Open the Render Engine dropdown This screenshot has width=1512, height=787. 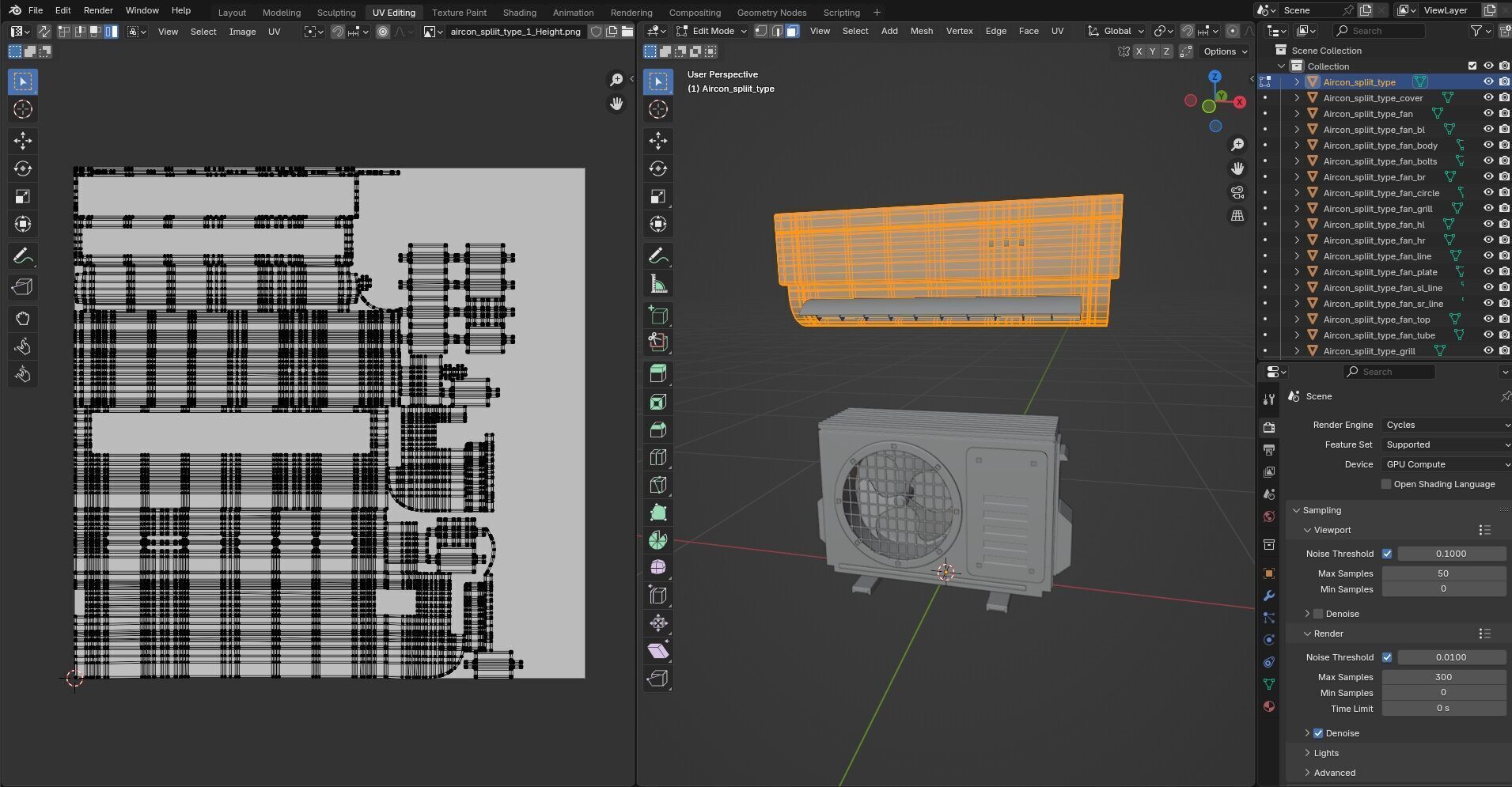pos(1446,425)
